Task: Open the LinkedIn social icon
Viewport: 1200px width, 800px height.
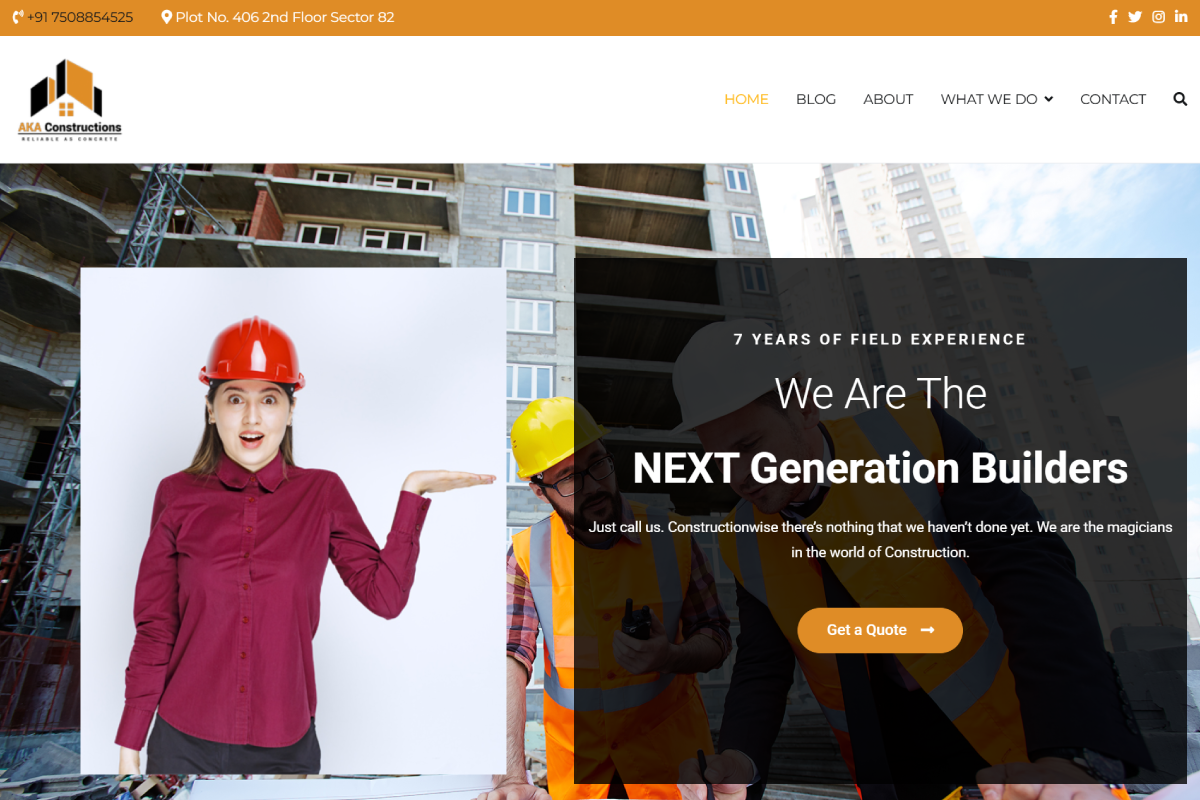Action: (1181, 17)
